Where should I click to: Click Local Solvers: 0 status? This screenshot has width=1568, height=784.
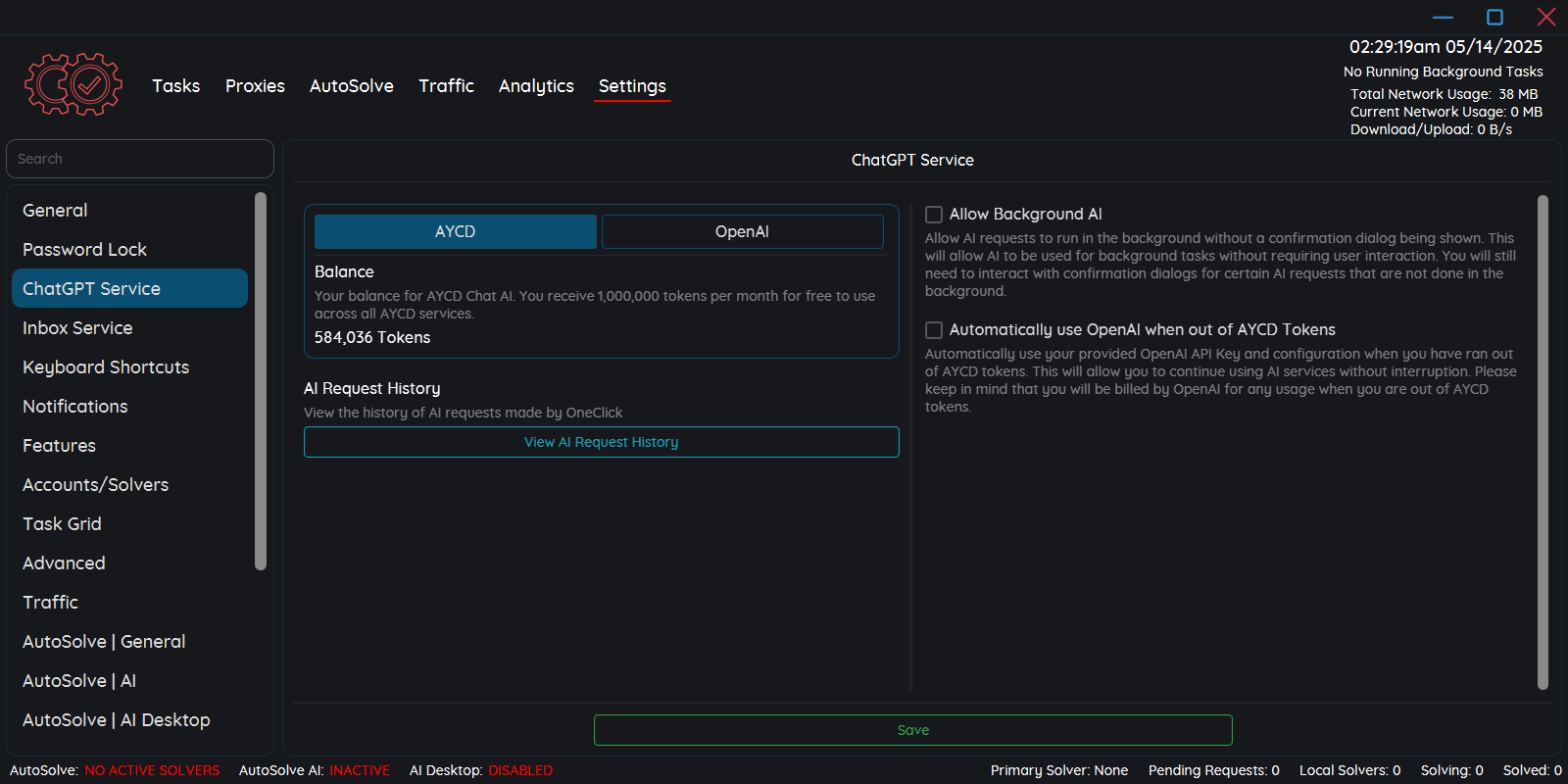(1349, 770)
